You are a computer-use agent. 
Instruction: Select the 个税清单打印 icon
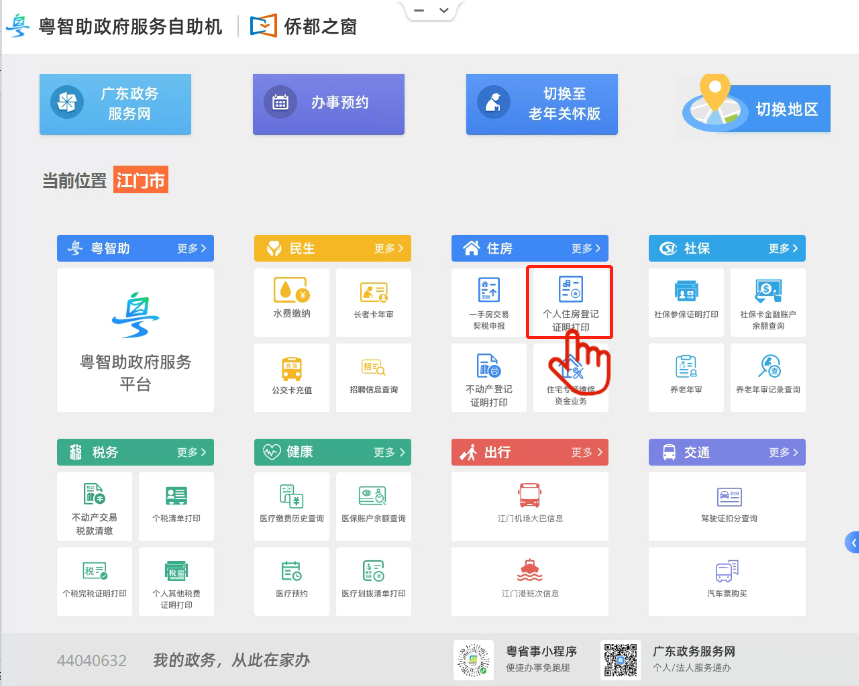click(175, 505)
